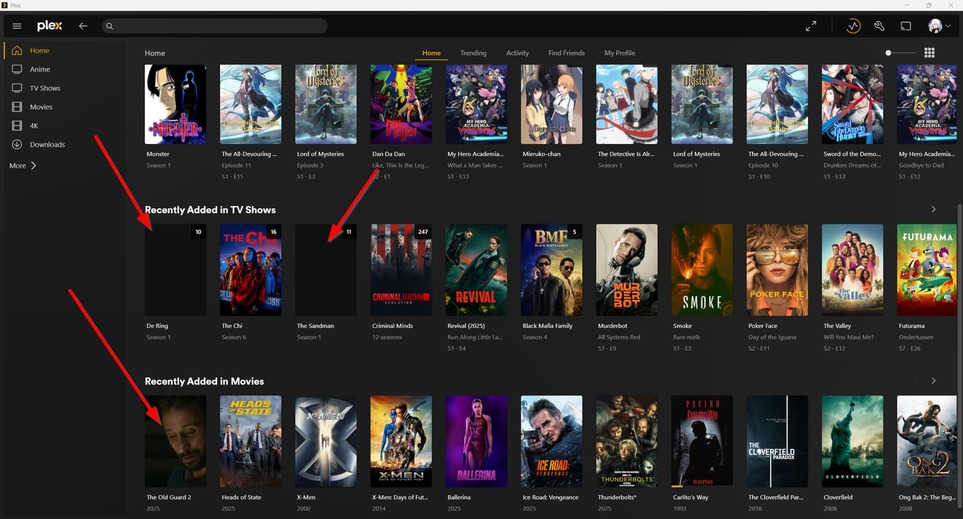Open the Dan Da Dan poster
Image resolution: width=963 pixels, height=519 pixels.
tap(400, 104)
